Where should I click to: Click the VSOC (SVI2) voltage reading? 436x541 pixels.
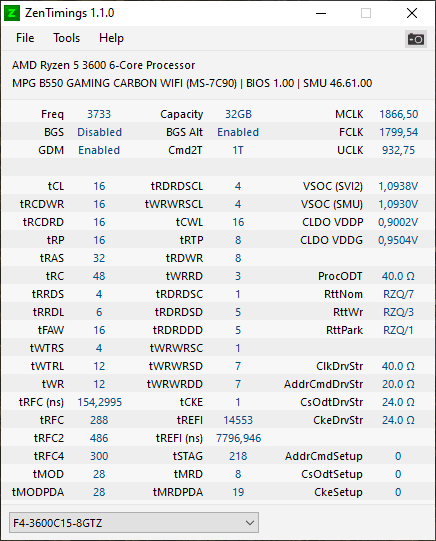[398, 186]
